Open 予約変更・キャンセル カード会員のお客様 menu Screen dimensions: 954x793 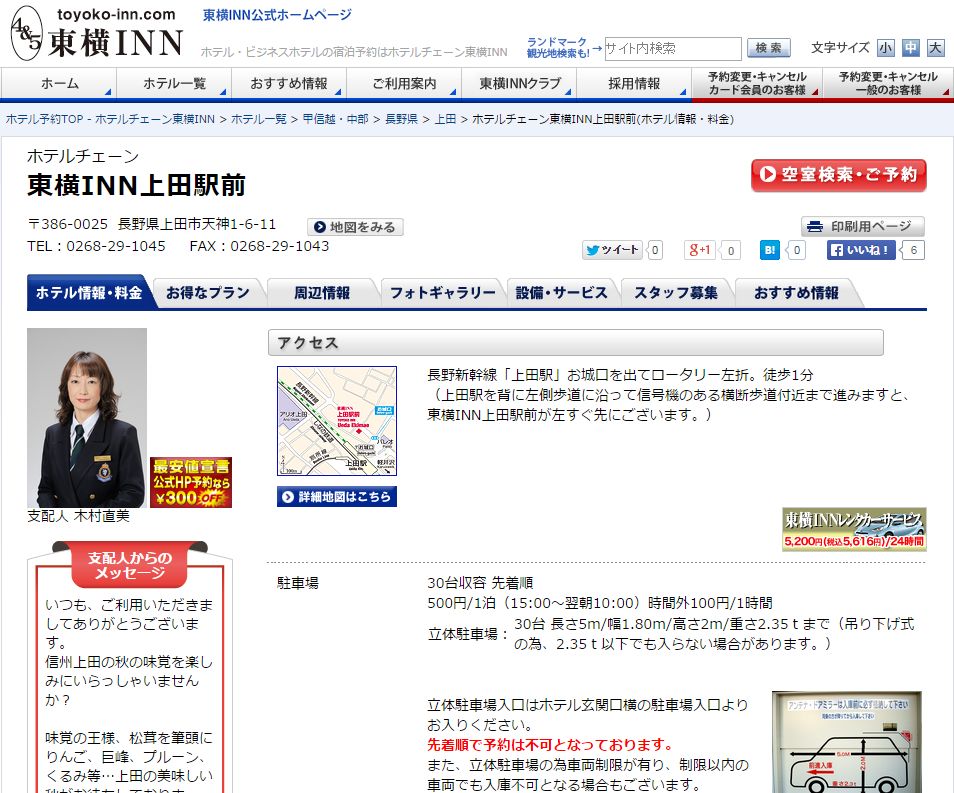[x=757, y=83]
